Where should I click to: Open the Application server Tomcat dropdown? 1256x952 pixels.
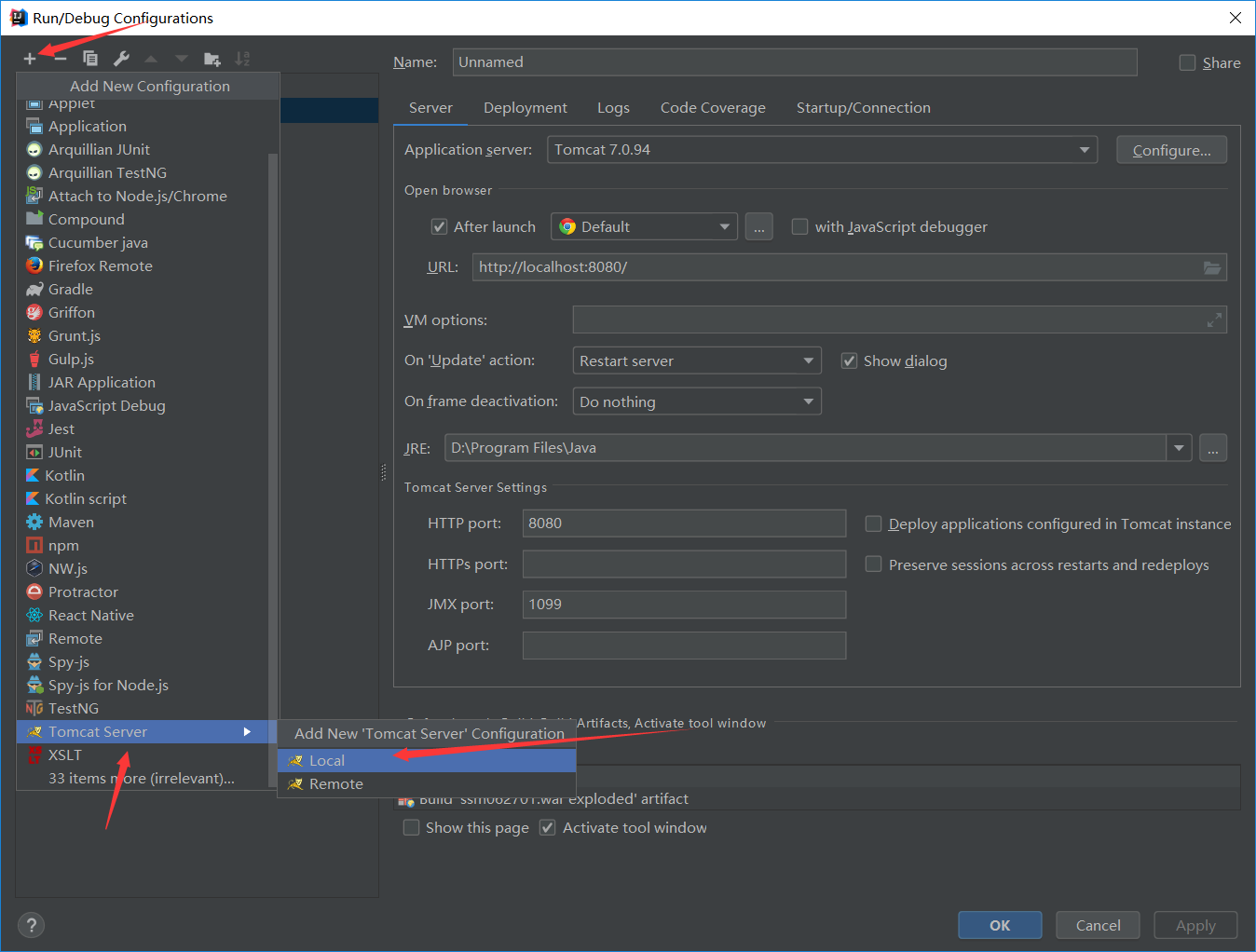coord(823,150)
